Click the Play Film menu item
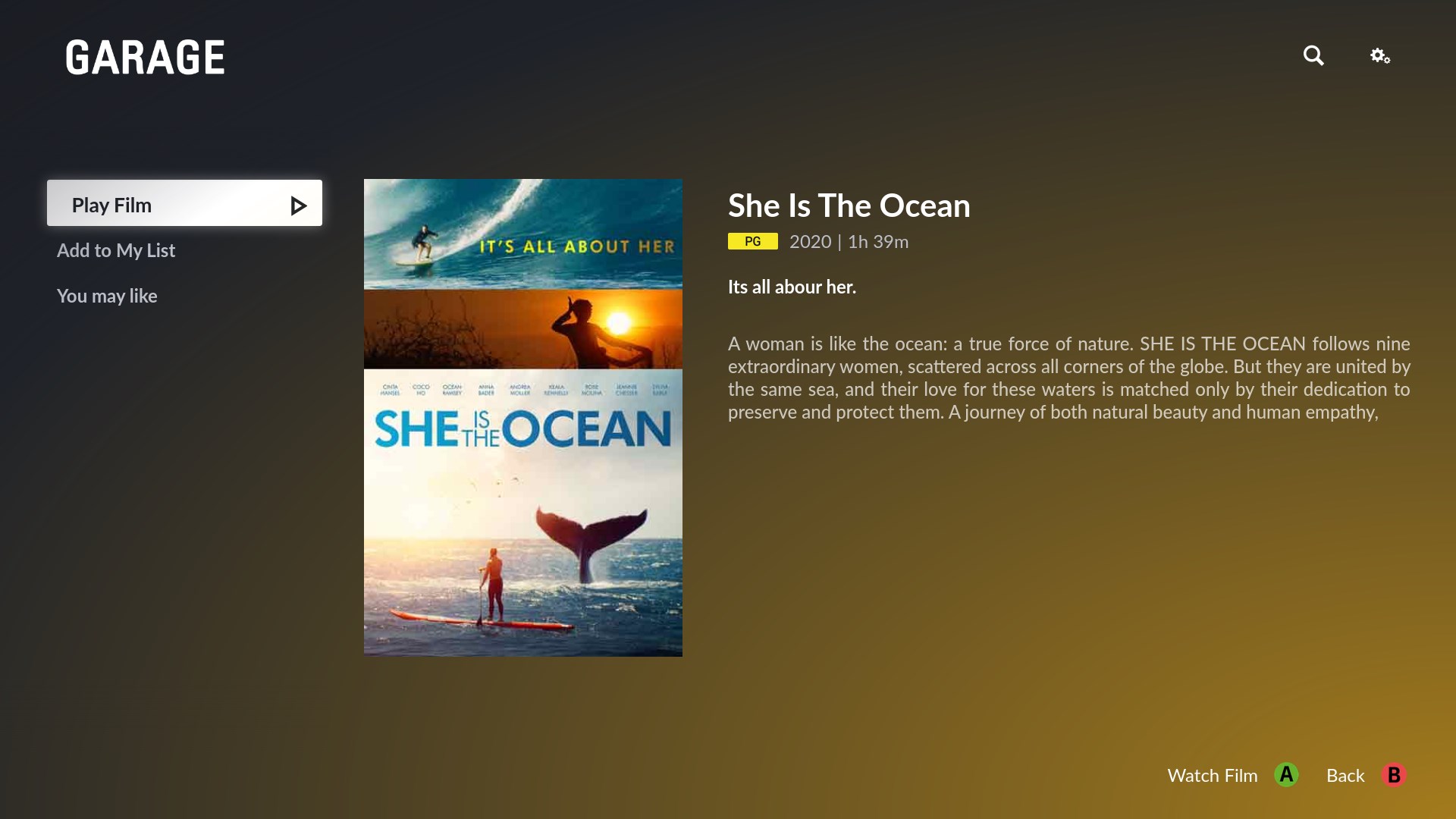 pos(185,204)
